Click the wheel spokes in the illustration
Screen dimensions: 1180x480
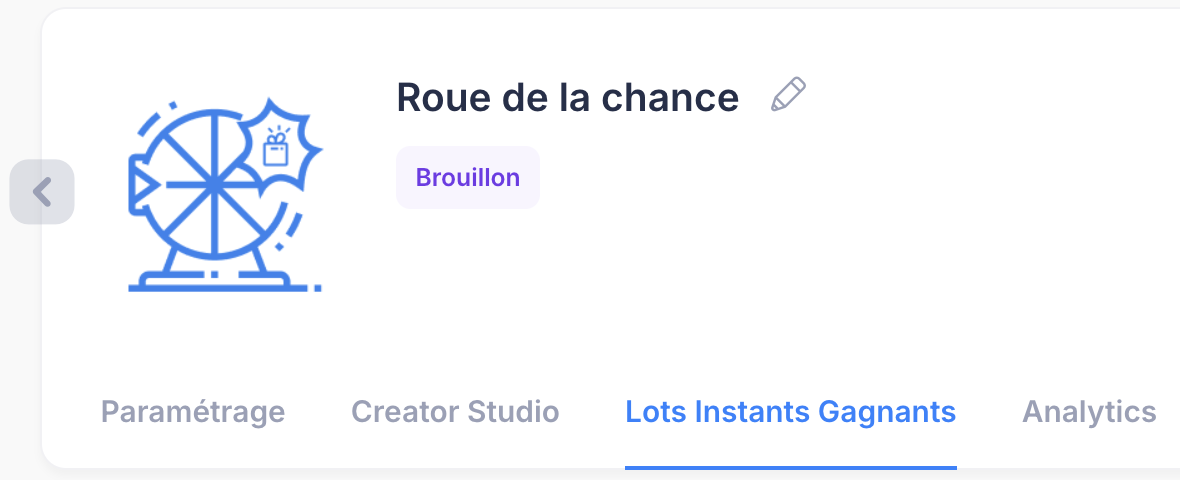pyautogui.click(x=186, y=158)
